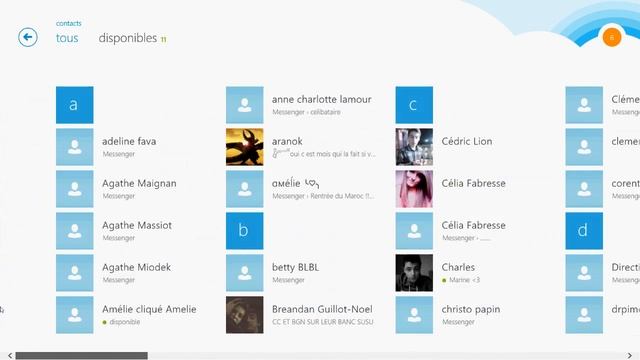
Task: Open drpim contact's default avatar
Action: (x=584, y=315)
